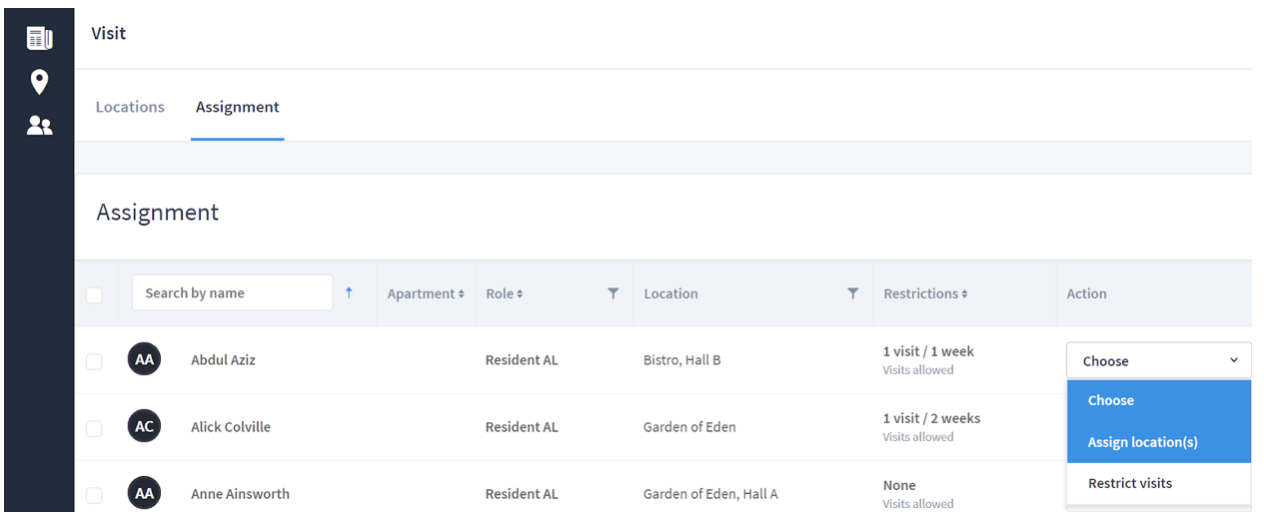Screen dimensions: 1264x522
Task: Sort by the Apartment column
Action: 426,294
